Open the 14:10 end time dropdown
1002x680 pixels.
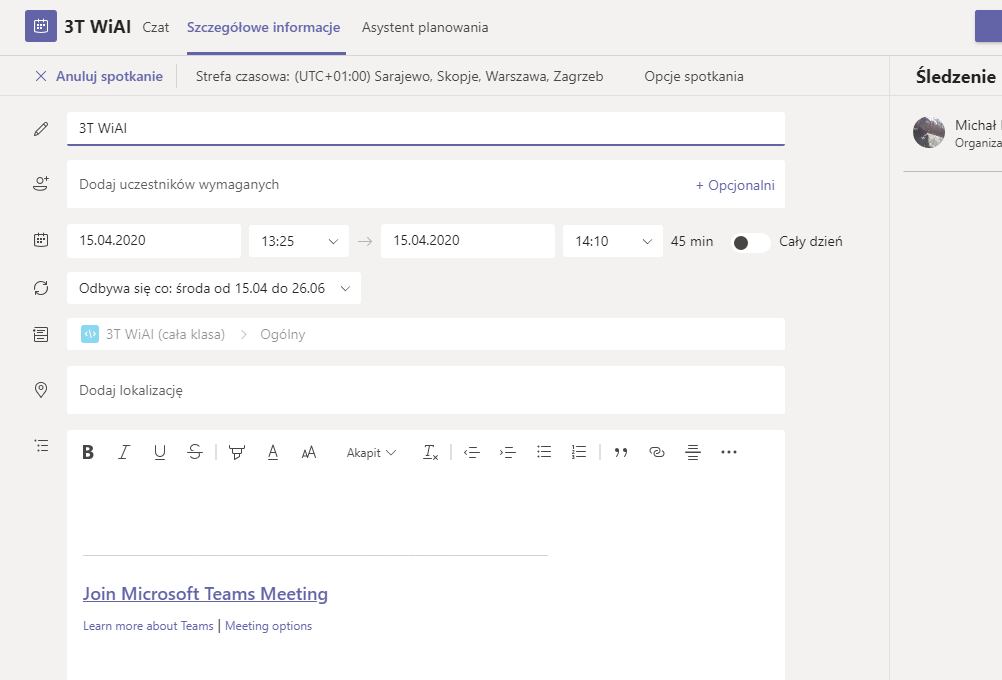coord(612,241)
